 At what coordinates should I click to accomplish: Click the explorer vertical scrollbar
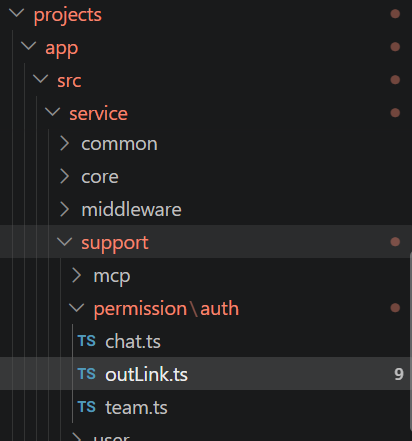(x=410, y=342)
